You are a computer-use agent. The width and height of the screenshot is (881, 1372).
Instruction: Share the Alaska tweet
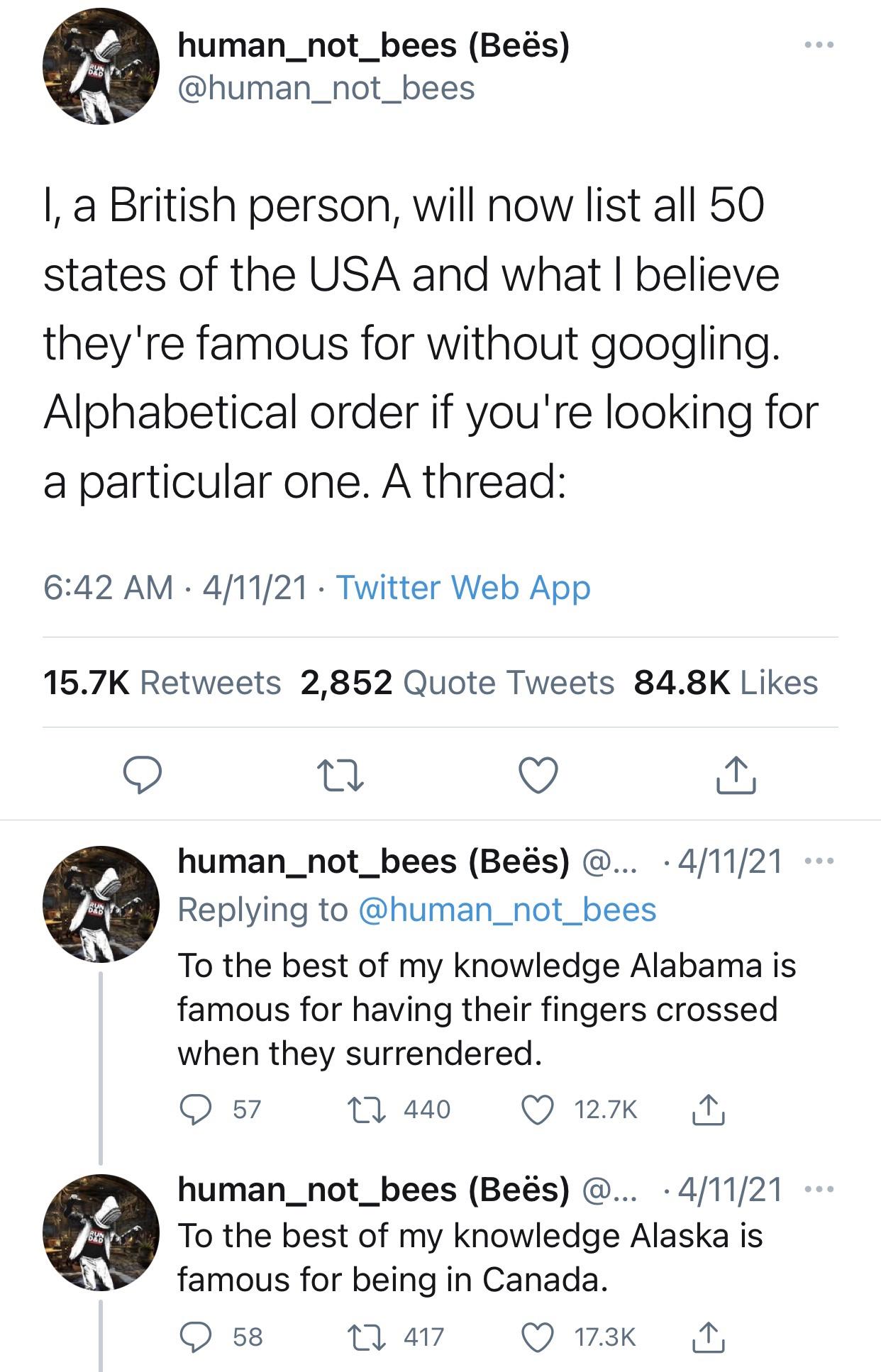708,1337
